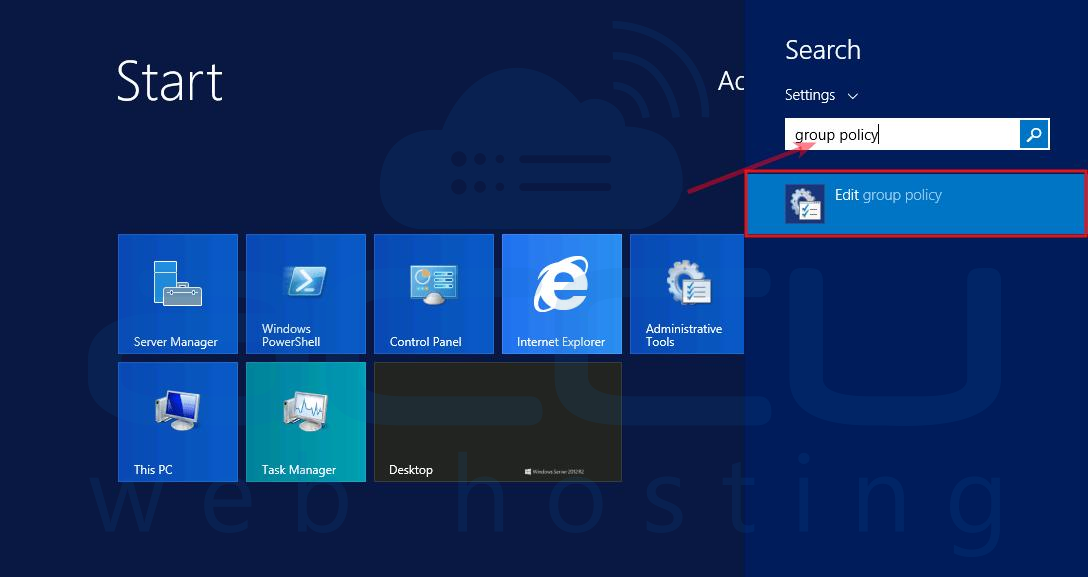Focus the search box containing 'group policy'

[902, 135]
